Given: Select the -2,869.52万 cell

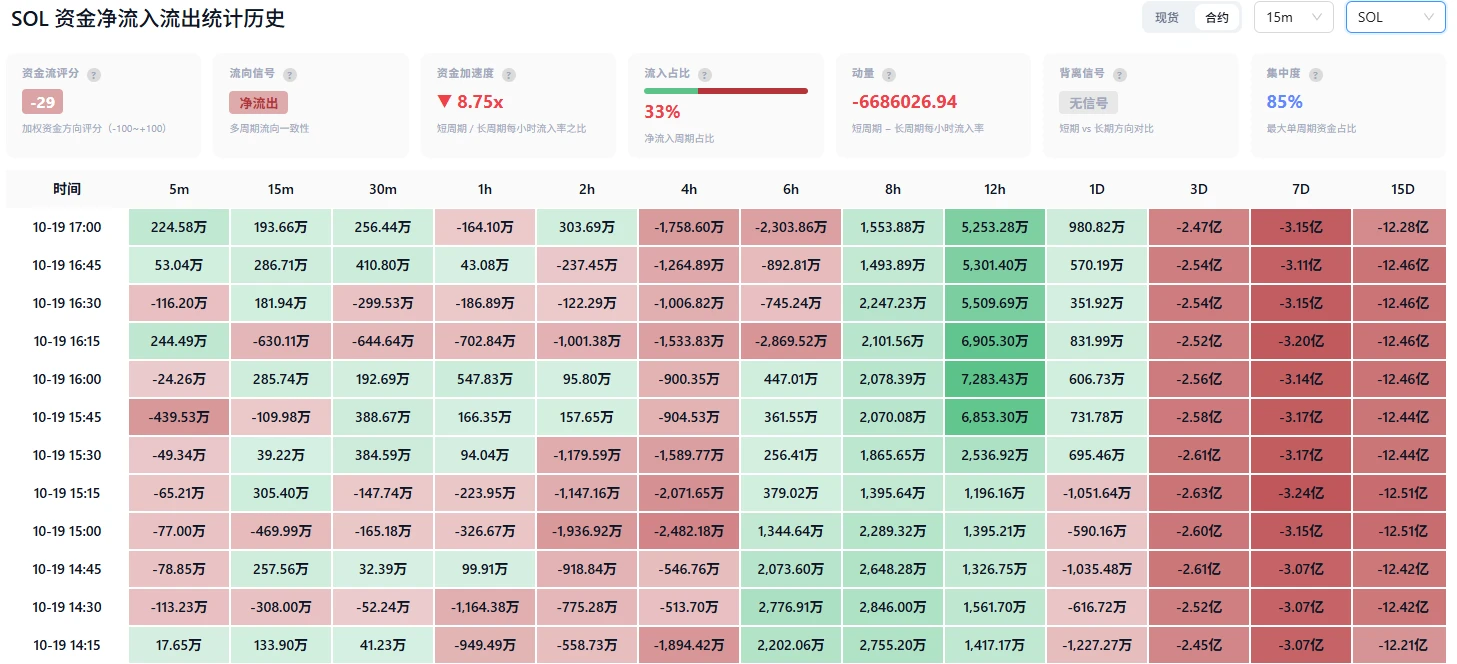Looking at the screenshot, I should [x=791, y=341].
